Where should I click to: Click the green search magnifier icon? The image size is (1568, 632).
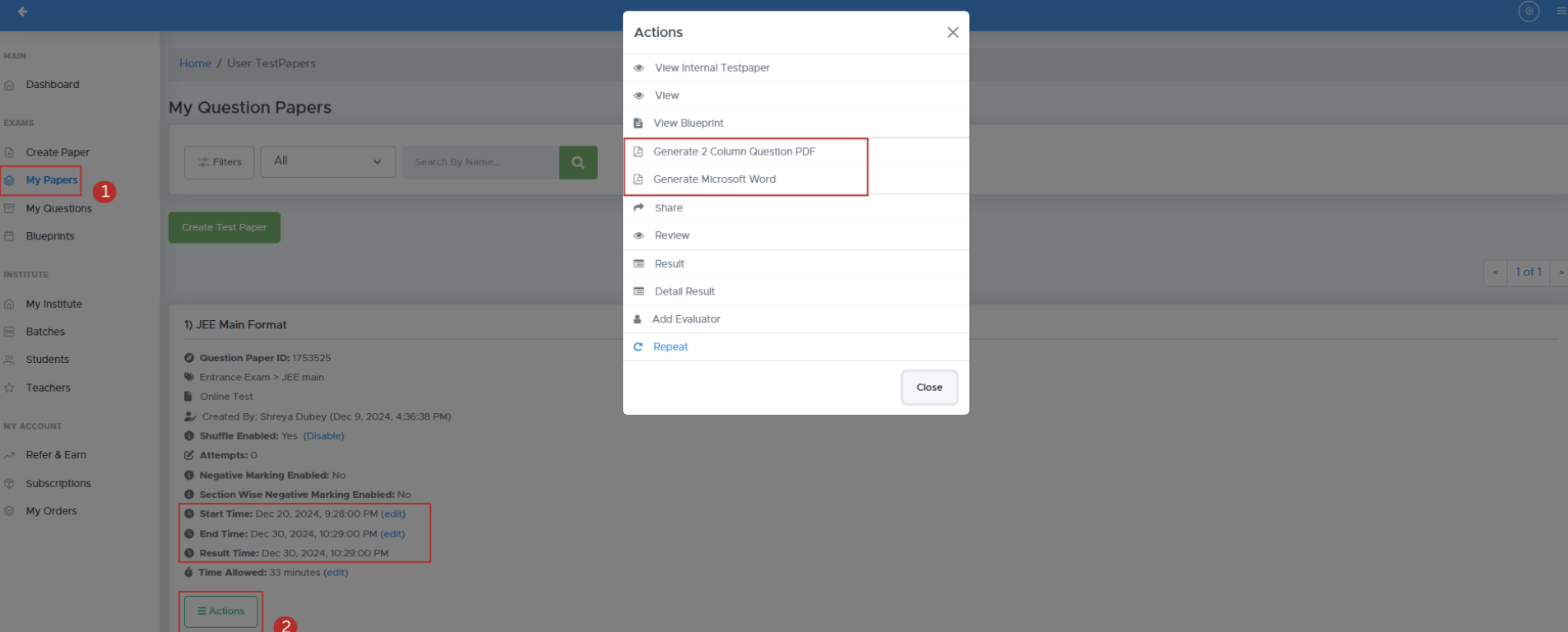pos(578,162)
